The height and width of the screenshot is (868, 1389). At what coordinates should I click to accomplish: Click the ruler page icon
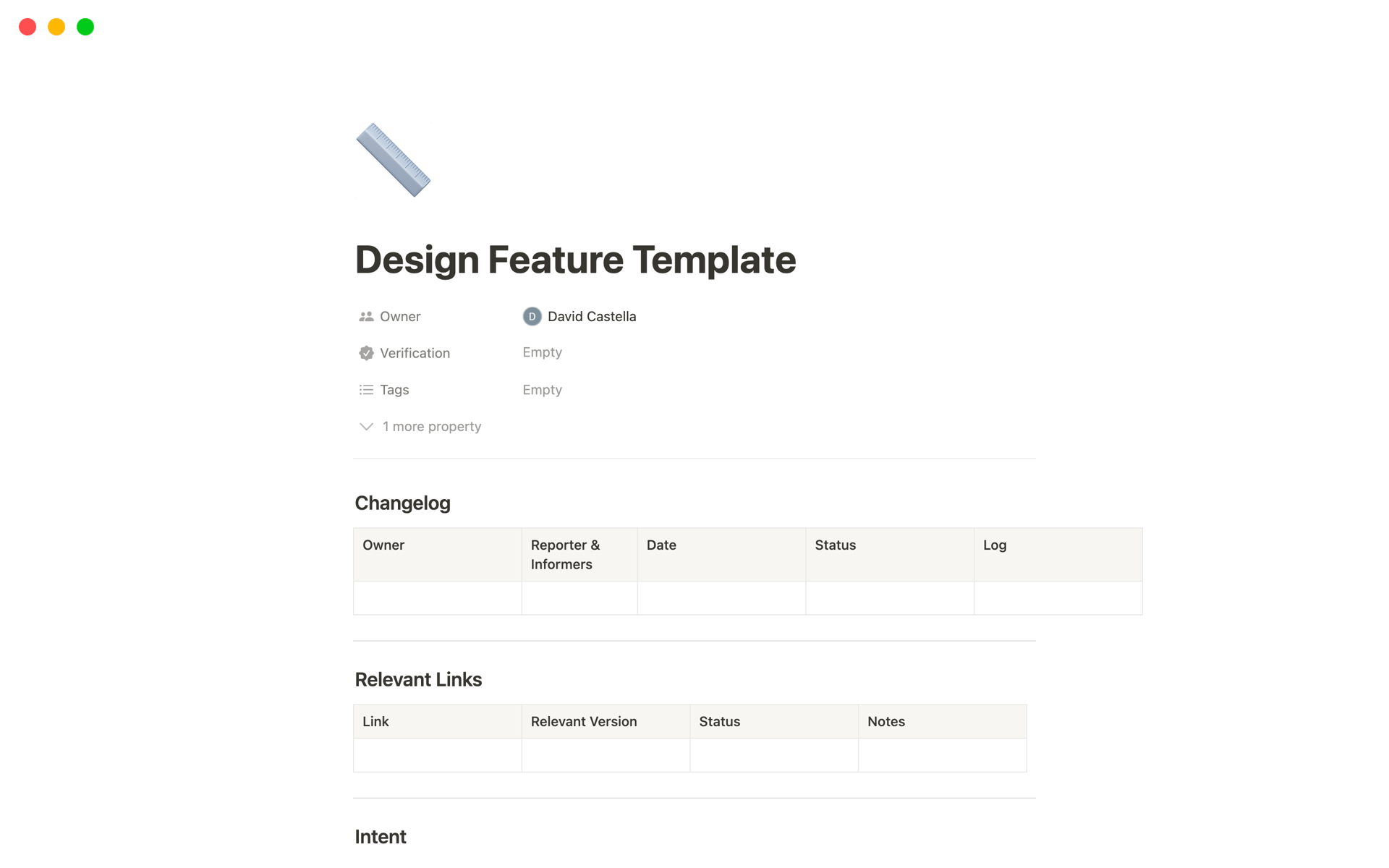click(x=393, y=160)
